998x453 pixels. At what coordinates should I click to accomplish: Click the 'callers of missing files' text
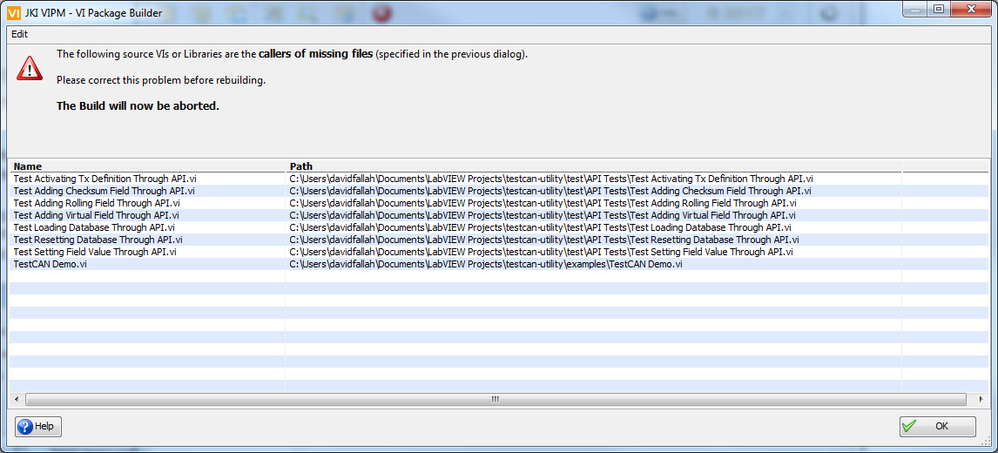(x=316, y=54)
